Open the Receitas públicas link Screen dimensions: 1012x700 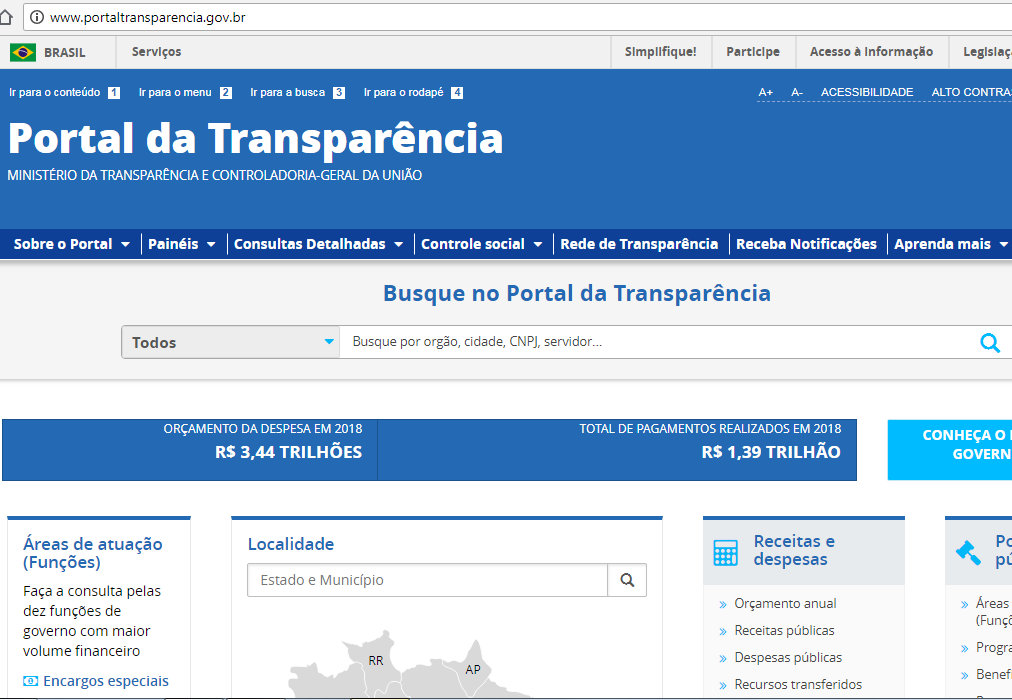[784, 631]
